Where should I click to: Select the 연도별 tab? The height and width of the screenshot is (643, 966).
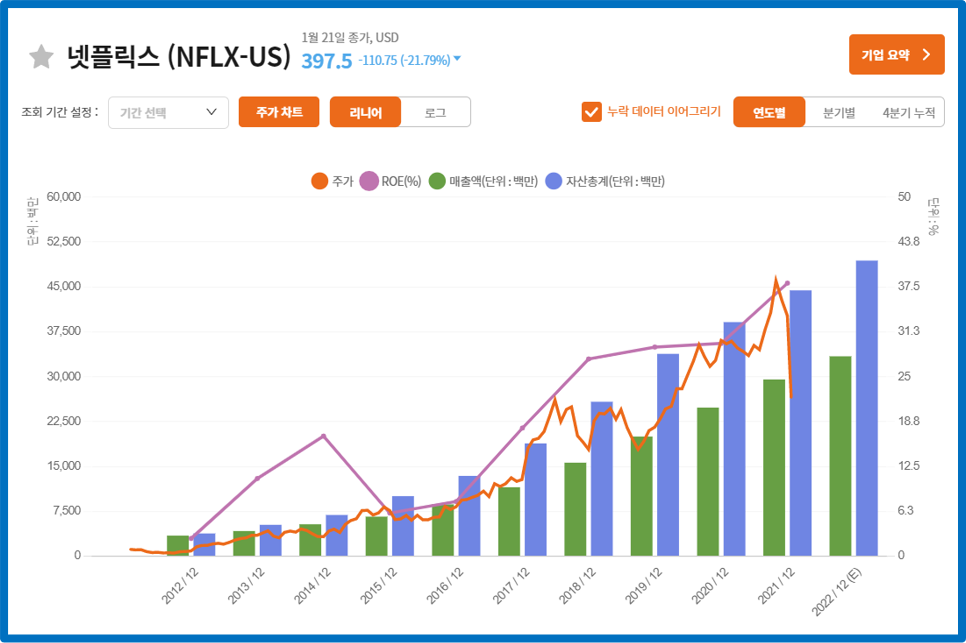click(769, 112)
